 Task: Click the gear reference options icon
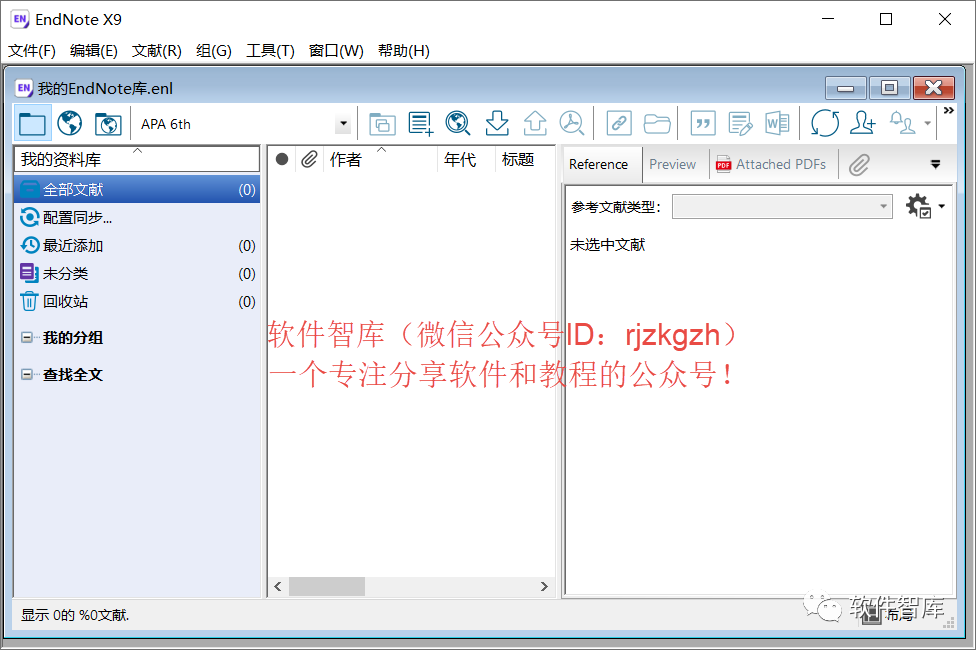pos(919,206)
